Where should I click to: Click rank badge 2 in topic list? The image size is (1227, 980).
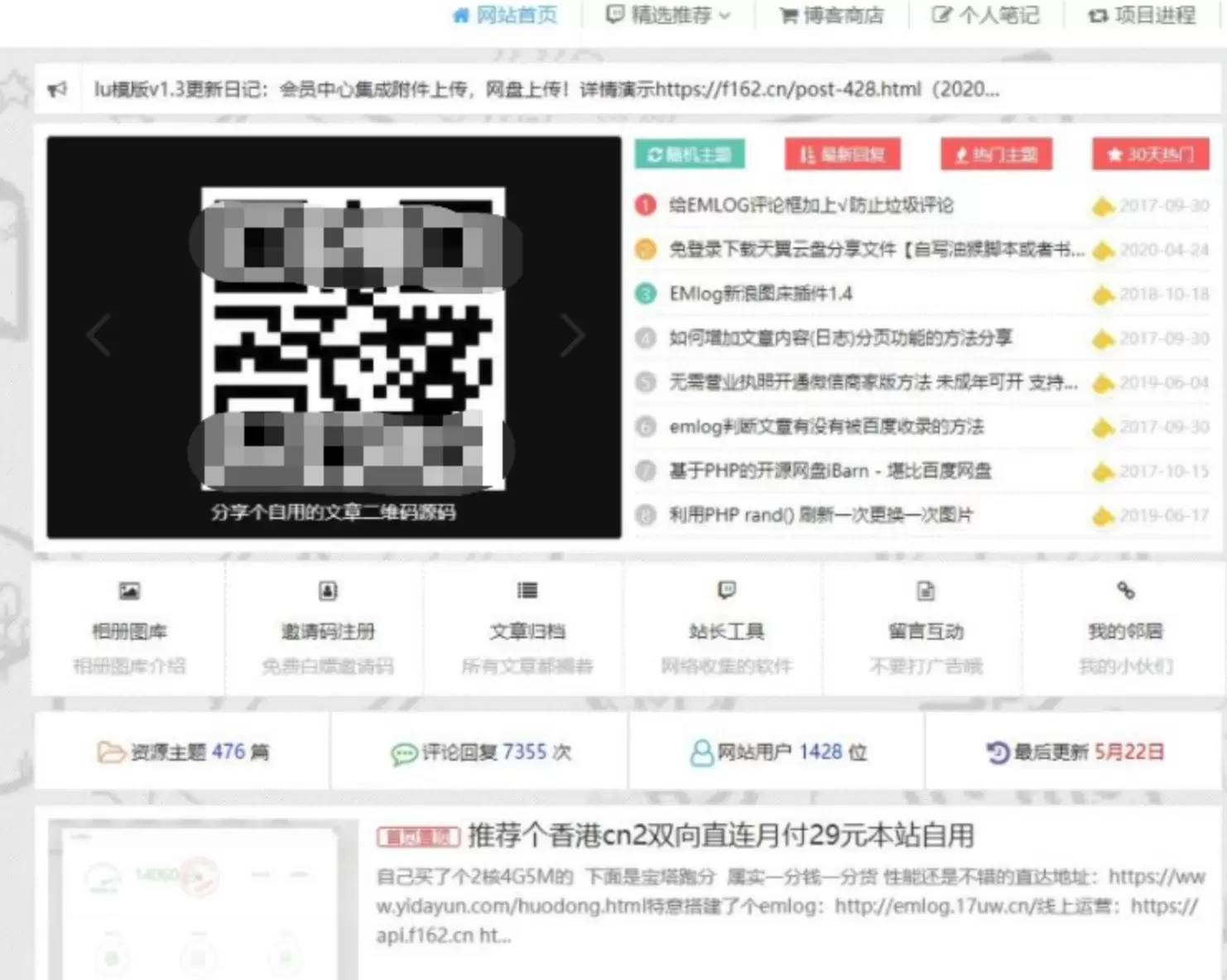[646, 249]
